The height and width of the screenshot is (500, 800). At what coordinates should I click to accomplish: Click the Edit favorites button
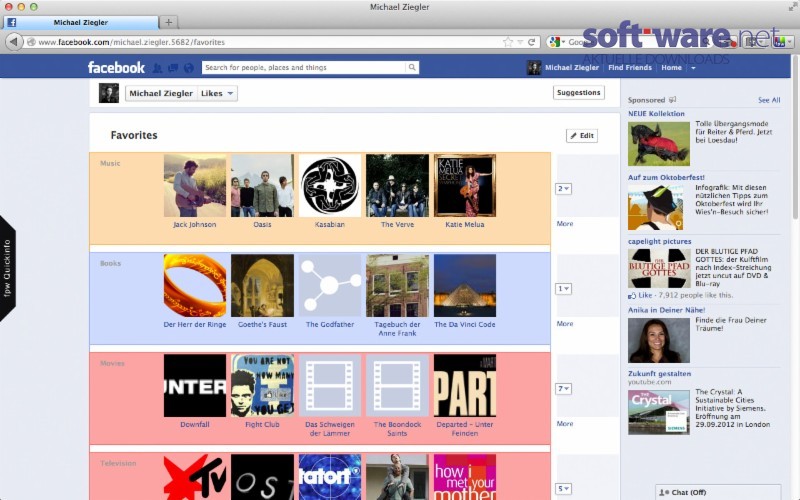click(x=582, y=136)
